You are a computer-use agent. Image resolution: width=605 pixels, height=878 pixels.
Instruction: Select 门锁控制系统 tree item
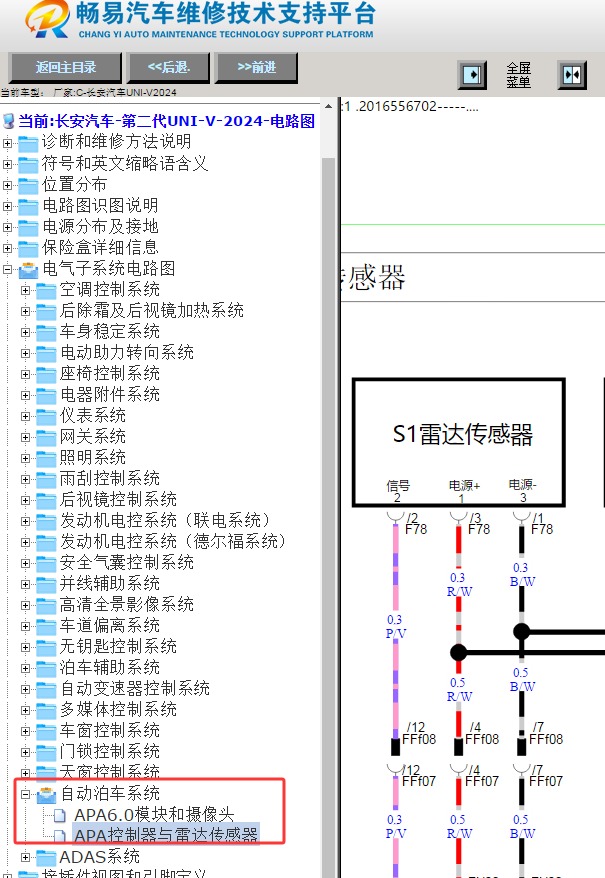pyautogui.click(x=110, y=751)
